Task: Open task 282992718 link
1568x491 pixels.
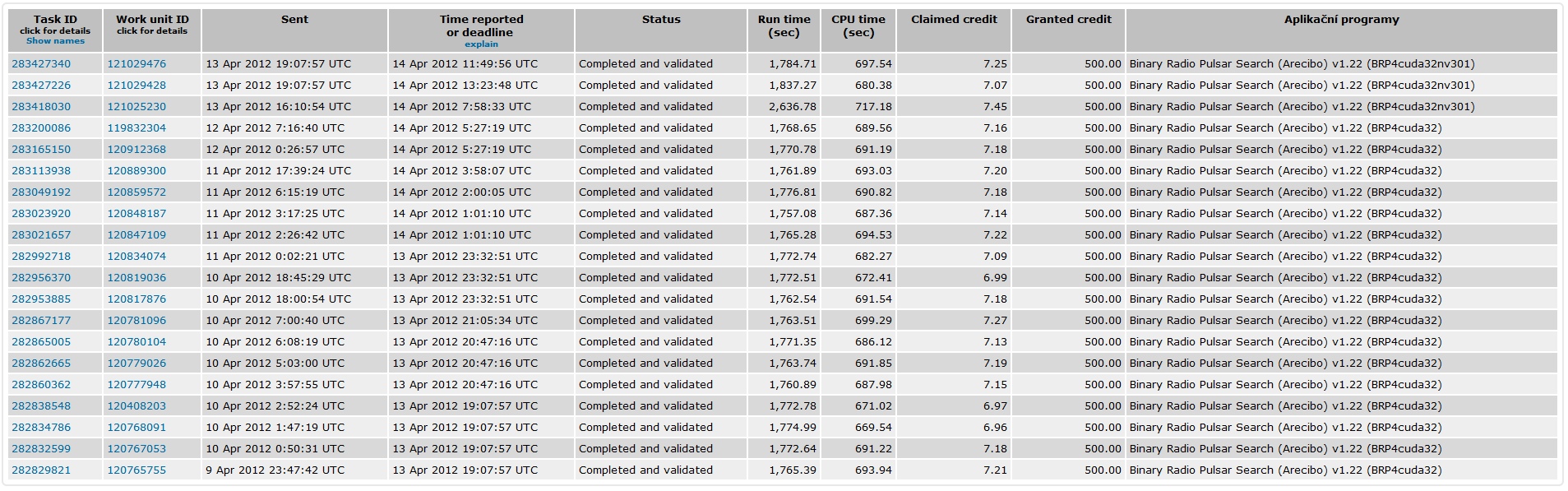Action: tap(41, 257)
